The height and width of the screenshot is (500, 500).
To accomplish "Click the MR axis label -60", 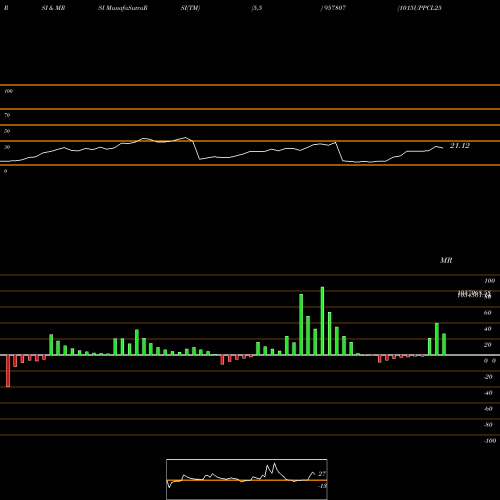I will tap(488, 409).
